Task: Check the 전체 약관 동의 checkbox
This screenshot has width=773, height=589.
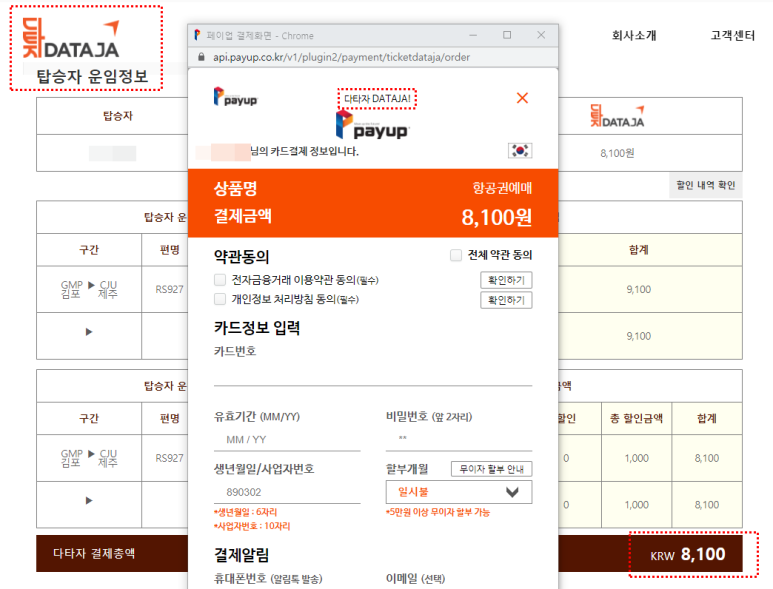Action: pos(456,255)
